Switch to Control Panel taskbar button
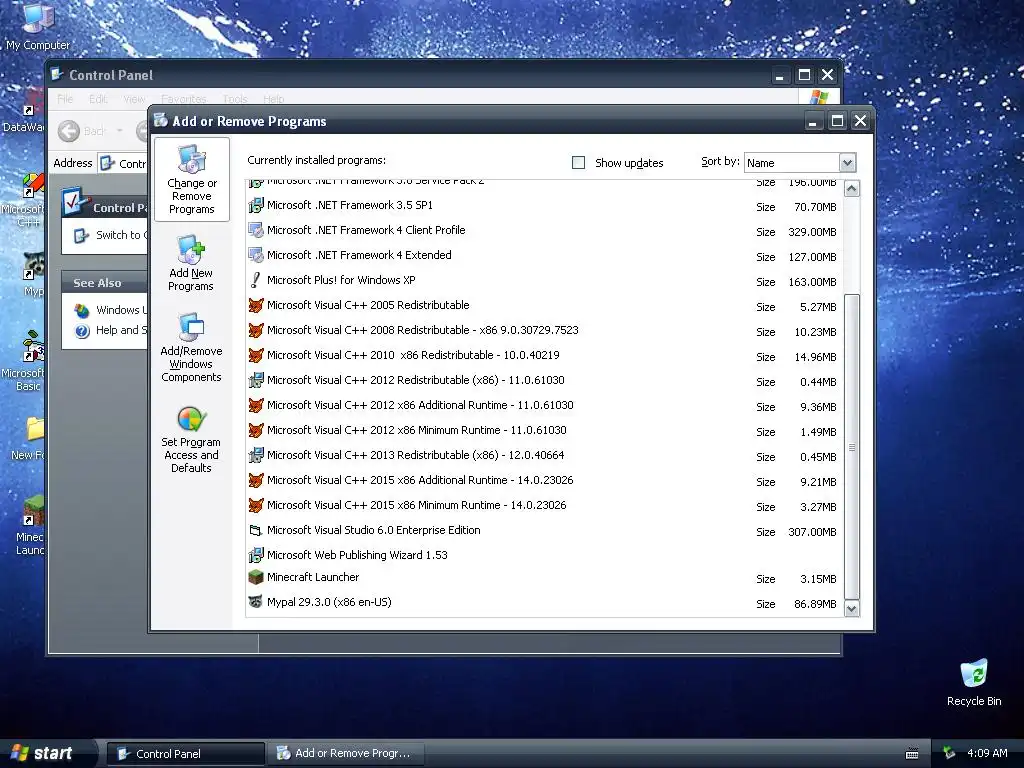The height and width of the screenshot is (768, 1024). 186,754
